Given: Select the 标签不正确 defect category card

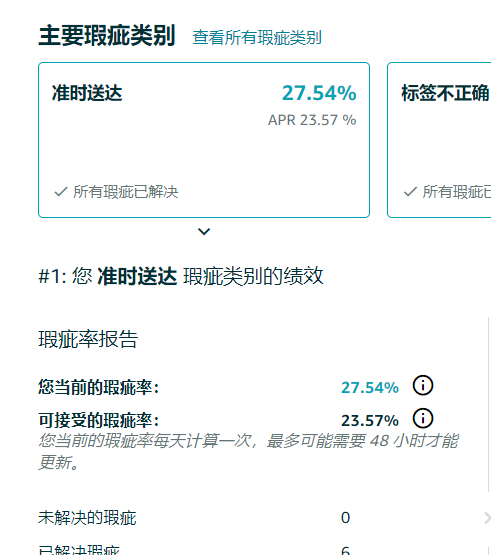Looking at the screenshot, I should tap(439, 140).
